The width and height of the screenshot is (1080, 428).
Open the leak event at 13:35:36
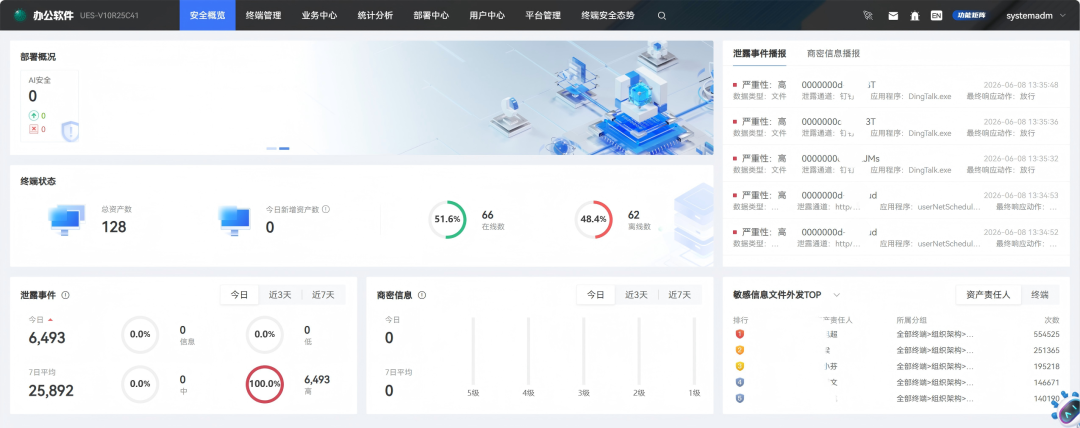895,127
